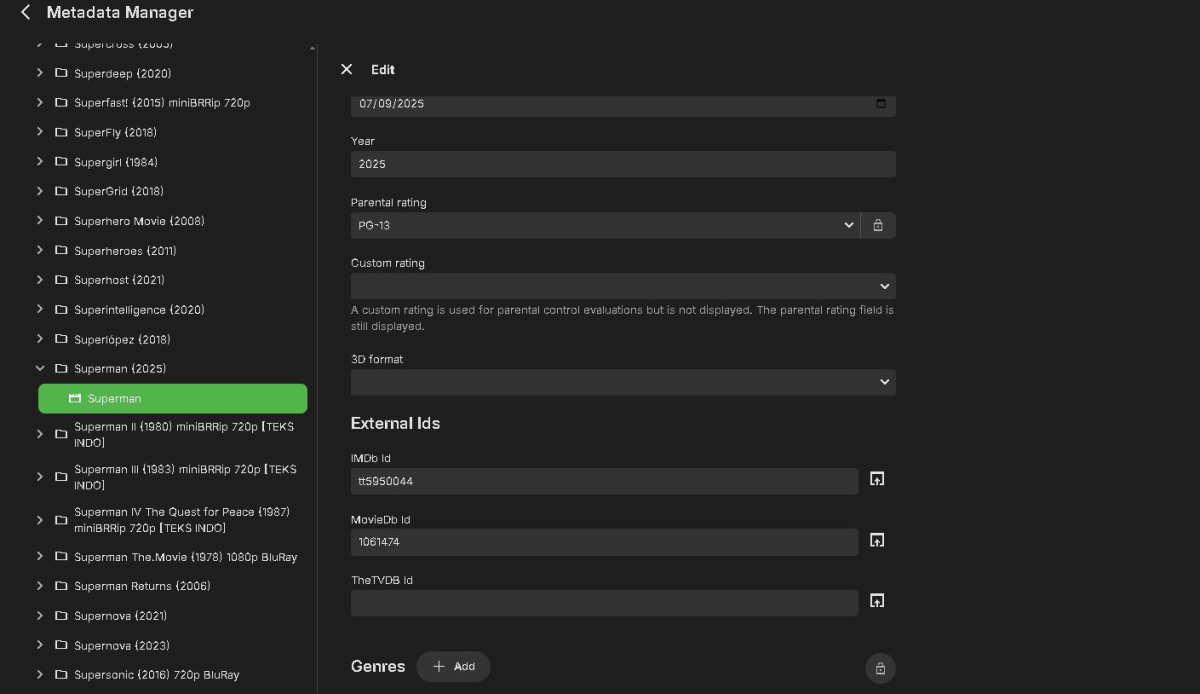Expand the Superman Returns (2006) folder
Image resolution: width=1200 pixels, height=694 pixels.
(40, 586)
